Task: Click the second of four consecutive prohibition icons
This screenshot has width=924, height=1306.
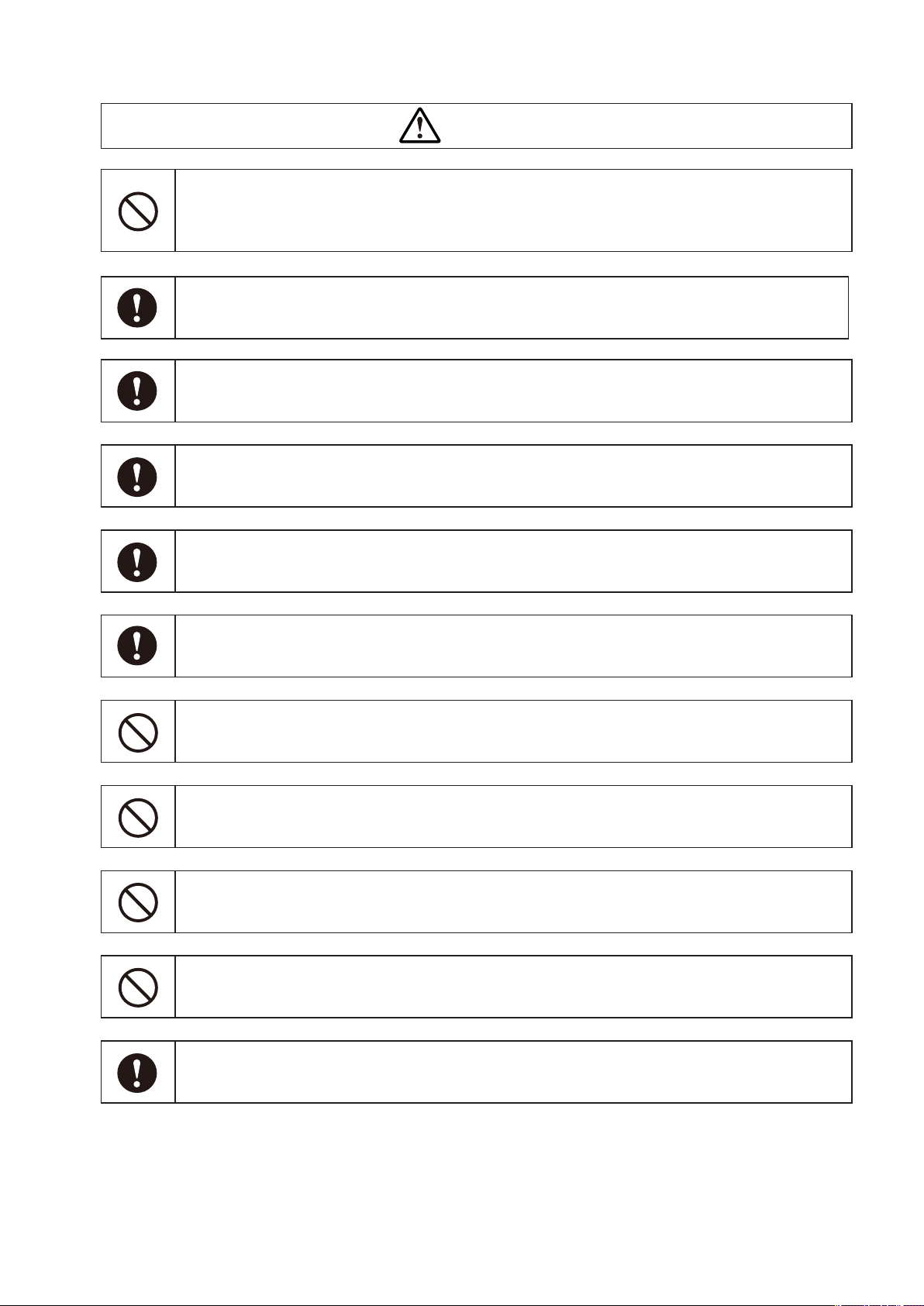Action: tap(138, 817)
